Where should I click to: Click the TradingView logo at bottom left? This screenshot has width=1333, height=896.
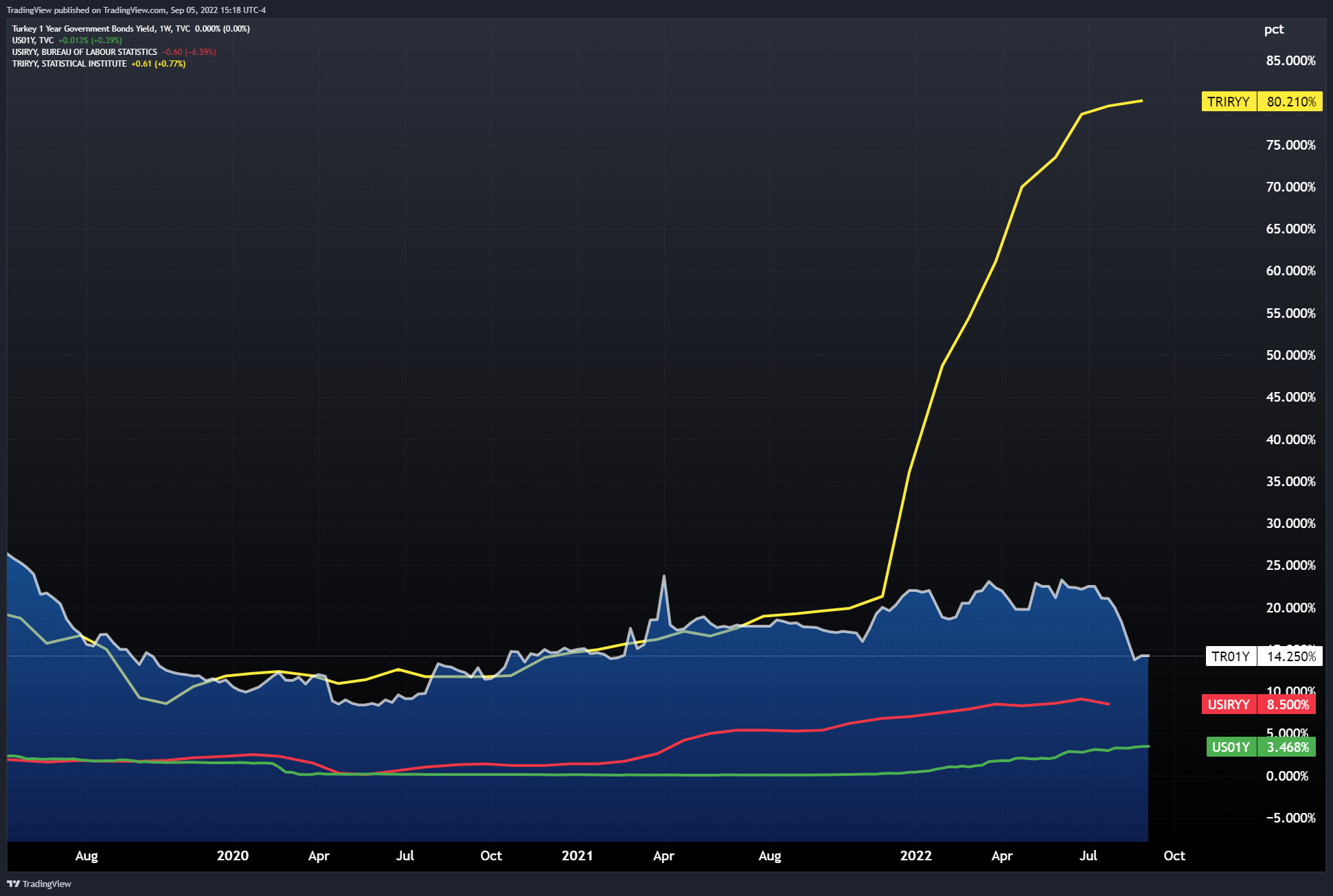click(39, 884)
